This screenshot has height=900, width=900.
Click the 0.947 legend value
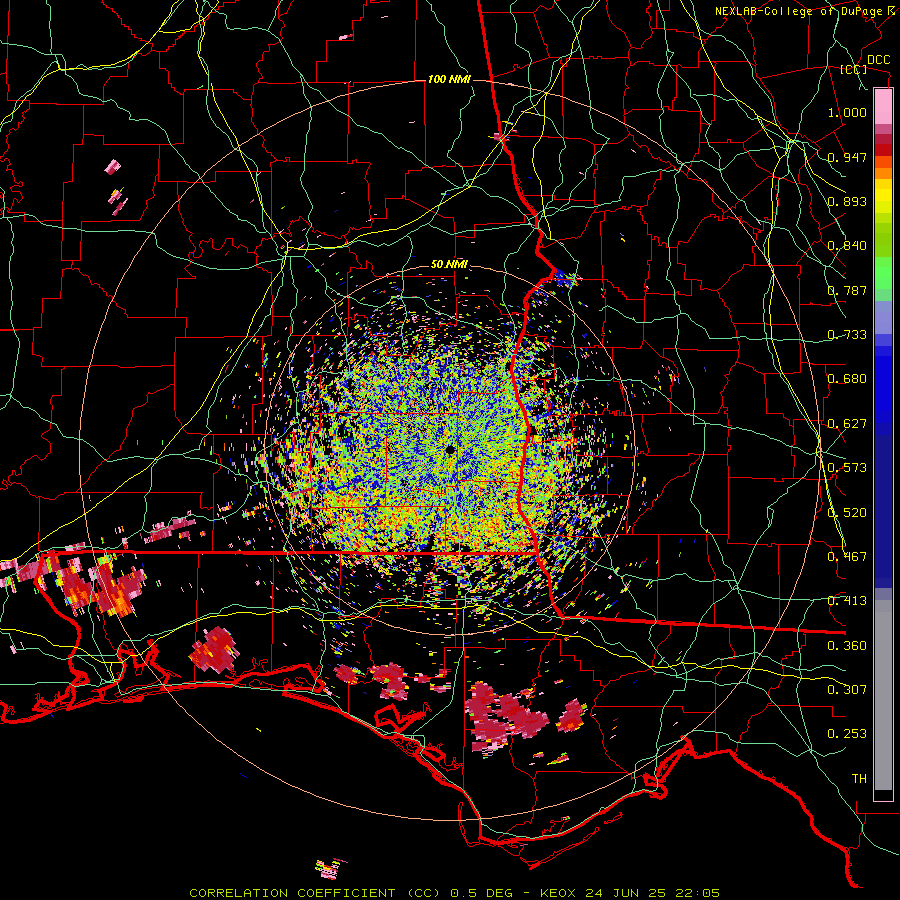(x=847, y=157)
